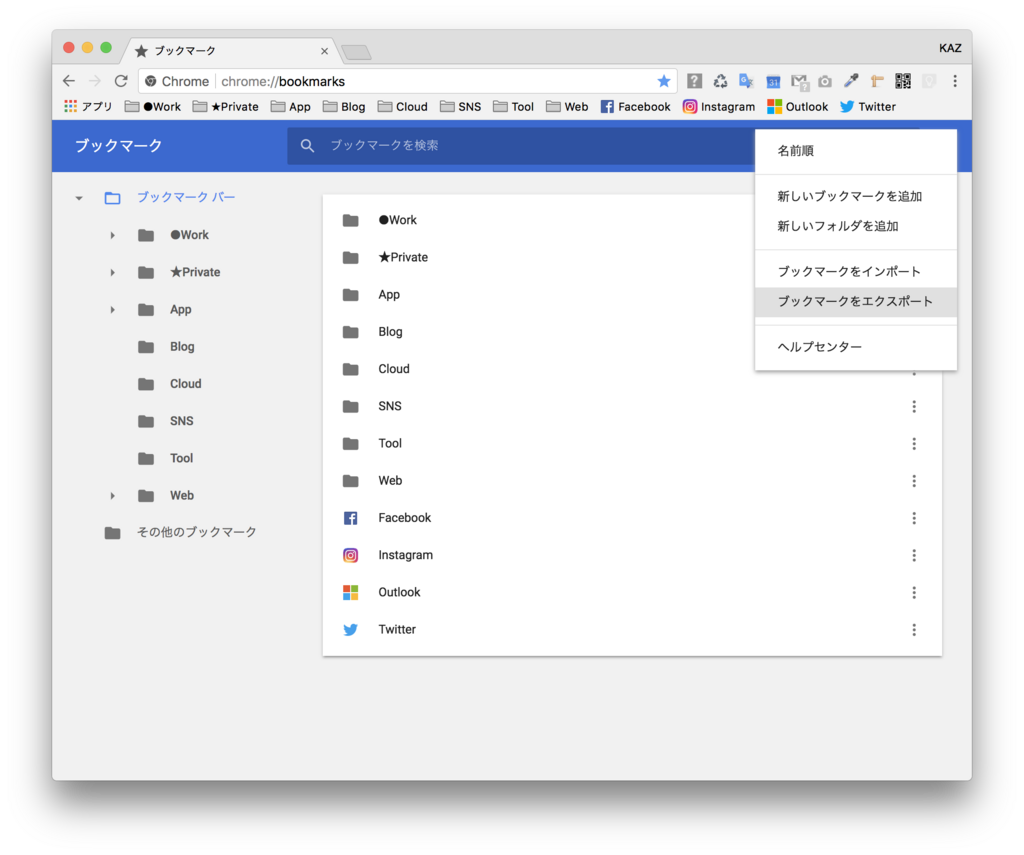The width and height of the screenshot is (1024, 855).
Task: Open the アプリ apps shortcut
Action: click(x=88, y=106)
